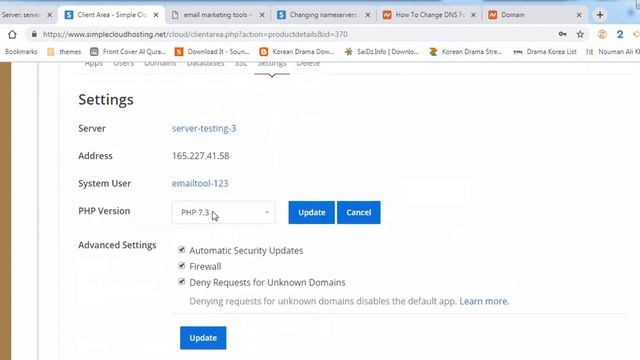Close the email marketing tools tab
Image resolution: width=640 pixels, height=360 pixels.
pyautogui.click(x=262, y=15)
